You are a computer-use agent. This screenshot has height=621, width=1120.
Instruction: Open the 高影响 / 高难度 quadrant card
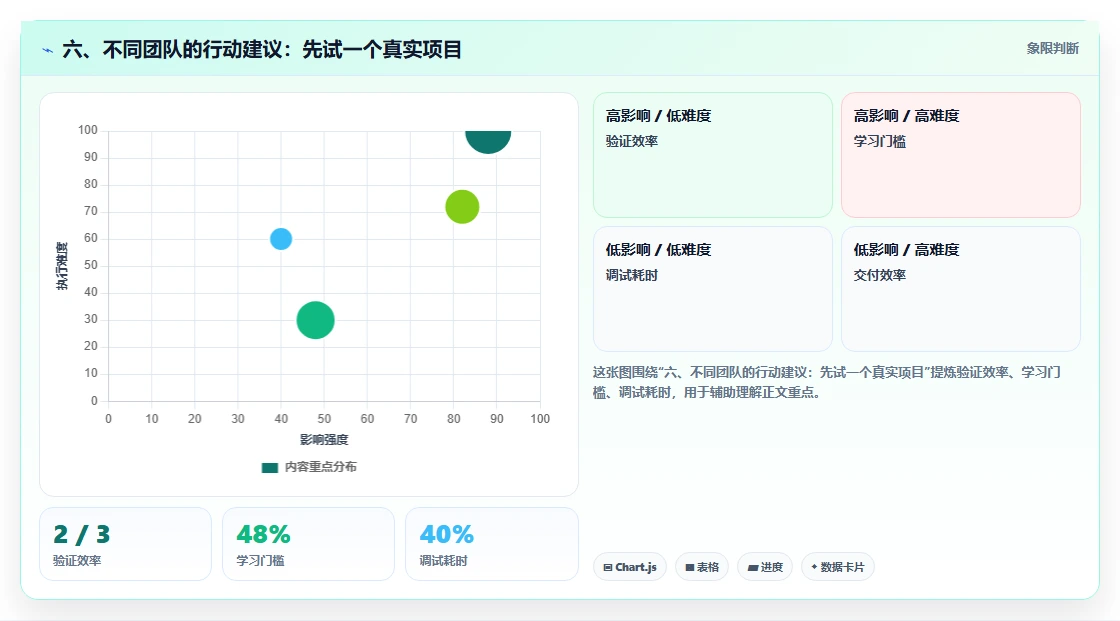click(x=960, y=154)
